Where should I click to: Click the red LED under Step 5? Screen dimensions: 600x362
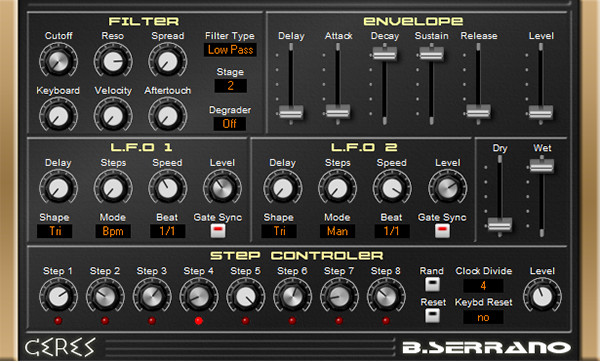coord(245,321)
